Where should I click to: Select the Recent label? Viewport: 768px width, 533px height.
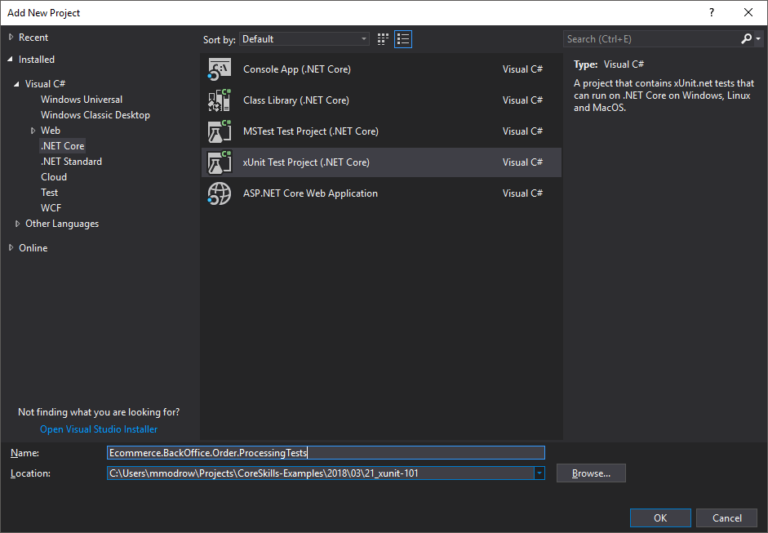pos(33,37)
